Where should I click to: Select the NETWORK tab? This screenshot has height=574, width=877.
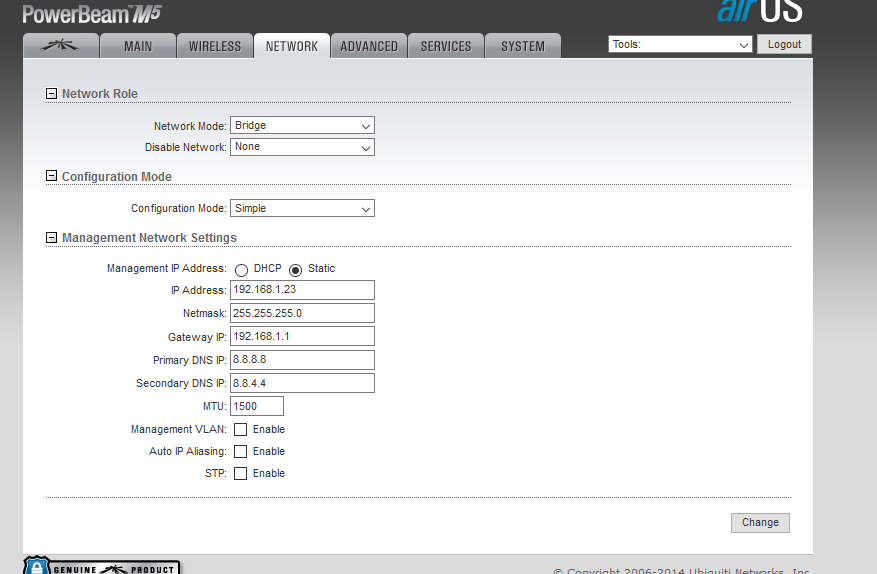[x=291, y=46]
